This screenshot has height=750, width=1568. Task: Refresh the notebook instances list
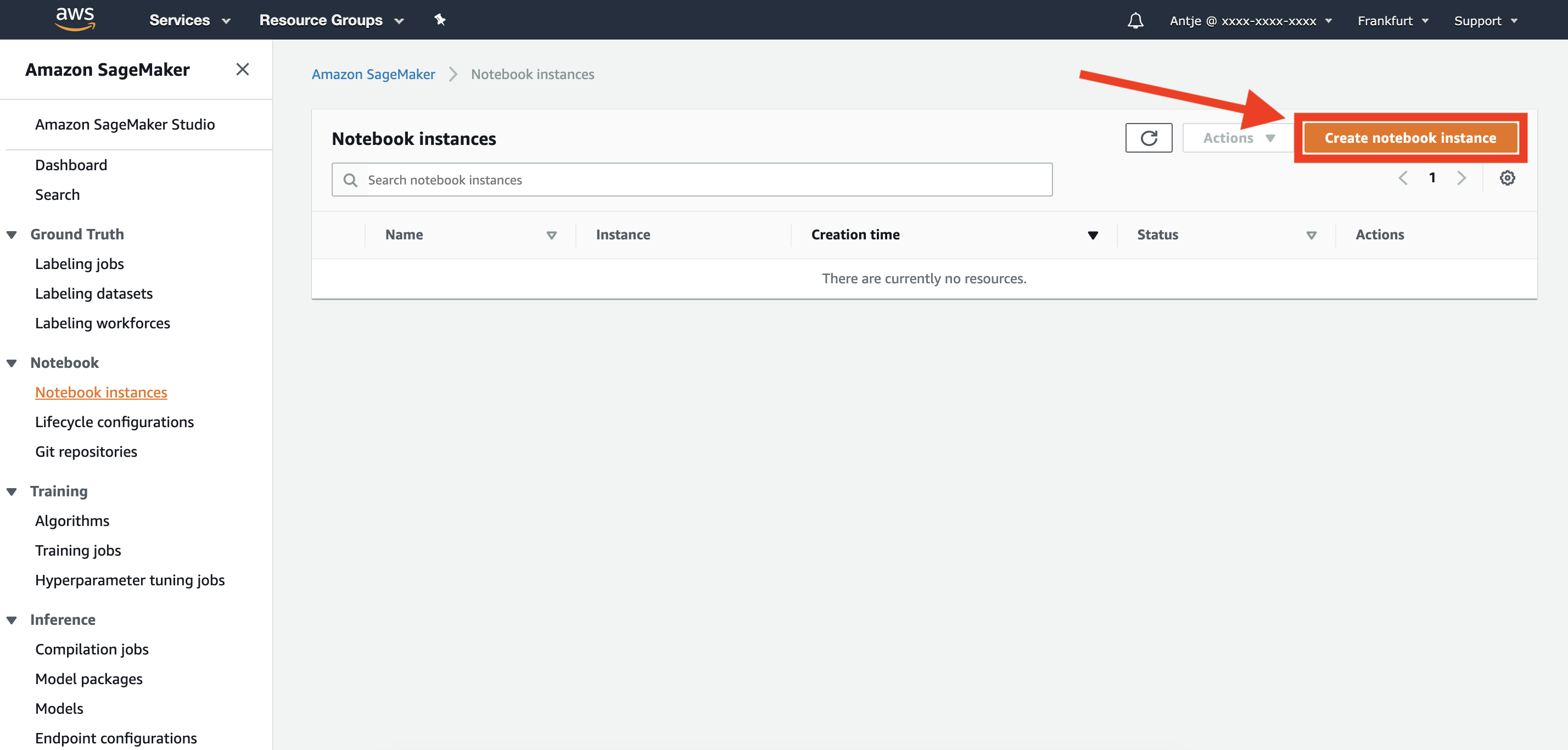[x=1148, y=138]
